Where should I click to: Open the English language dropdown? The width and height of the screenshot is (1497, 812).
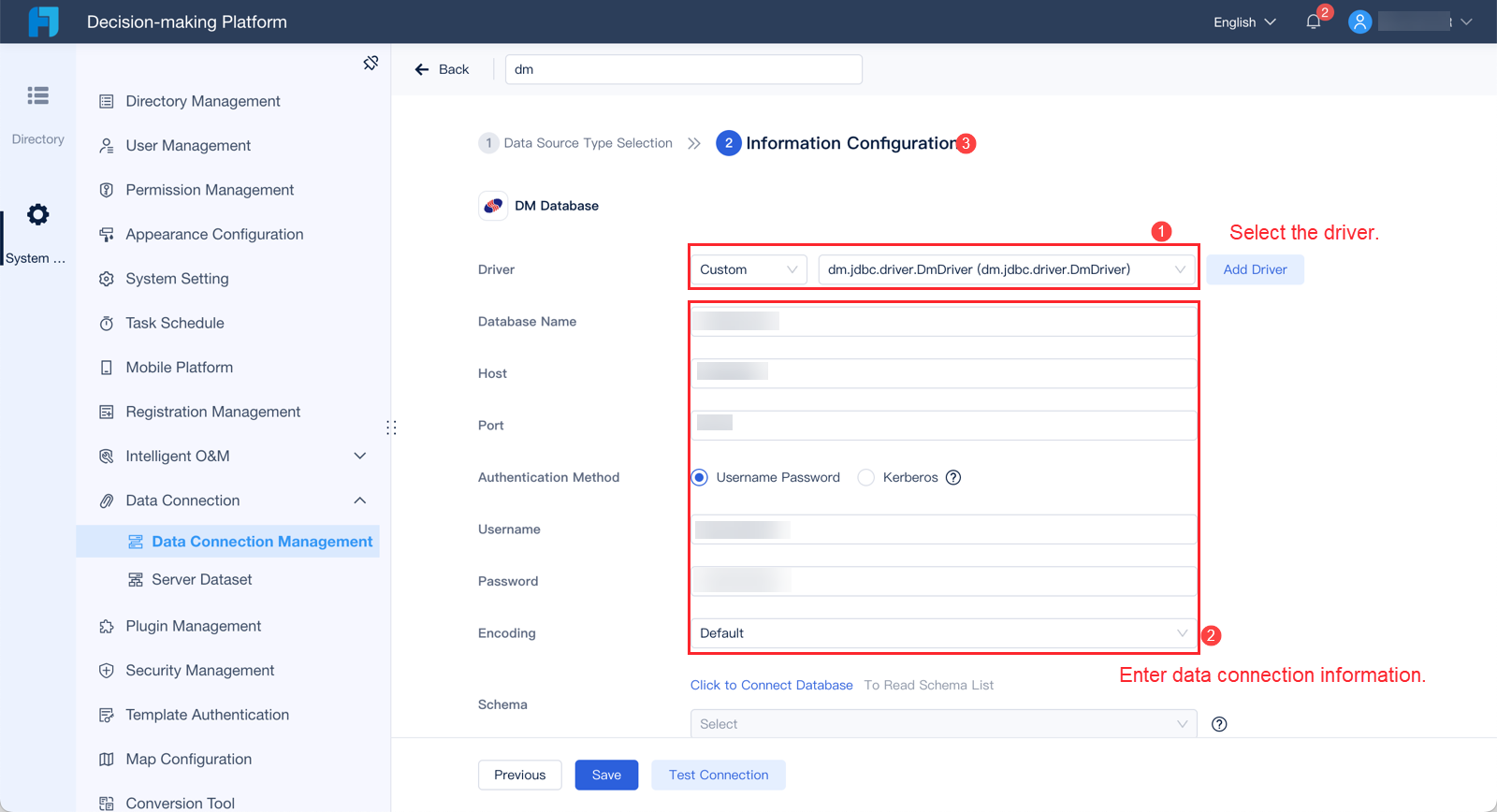click(1244, 22)
